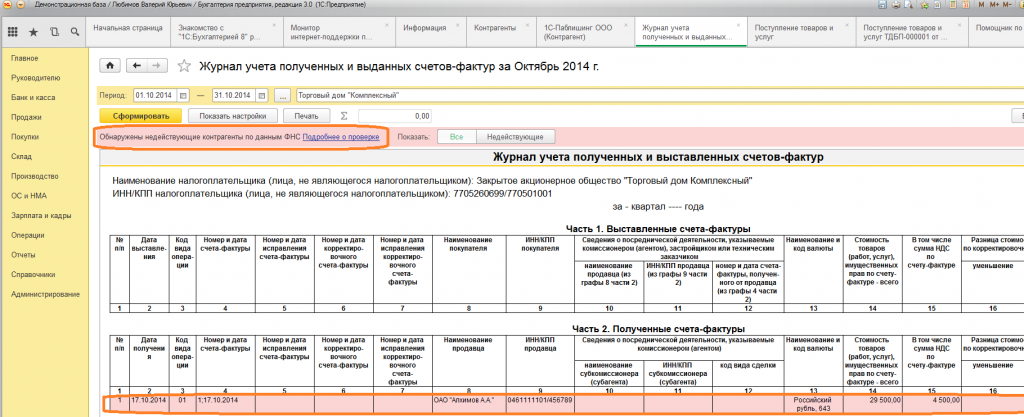Click the search magnifier icon

(x=73, y=33)
